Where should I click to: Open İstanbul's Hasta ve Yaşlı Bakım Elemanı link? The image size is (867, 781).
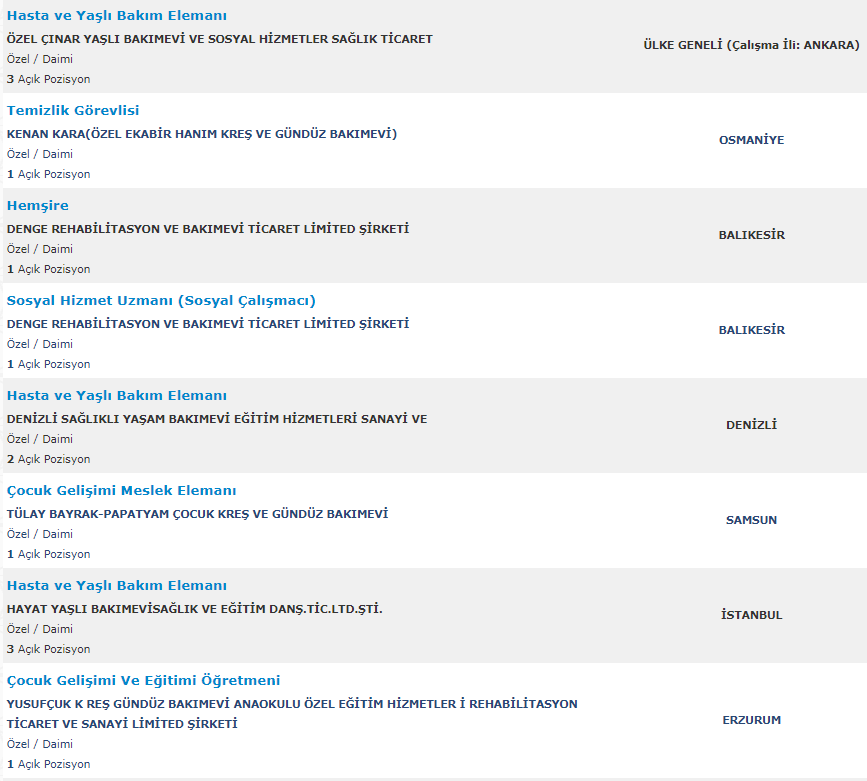116,586
